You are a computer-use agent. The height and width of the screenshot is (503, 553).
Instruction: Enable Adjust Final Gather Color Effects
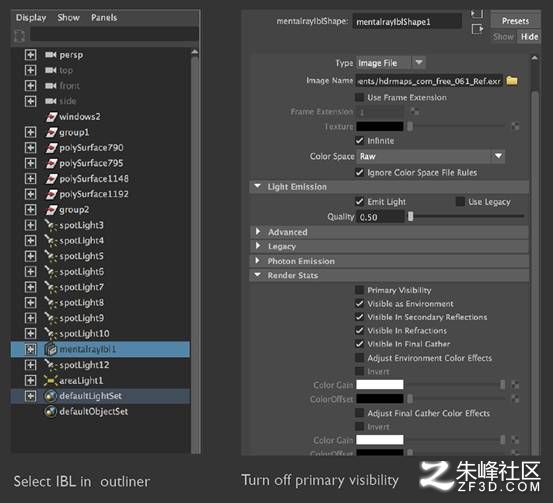tap(359, 413)
